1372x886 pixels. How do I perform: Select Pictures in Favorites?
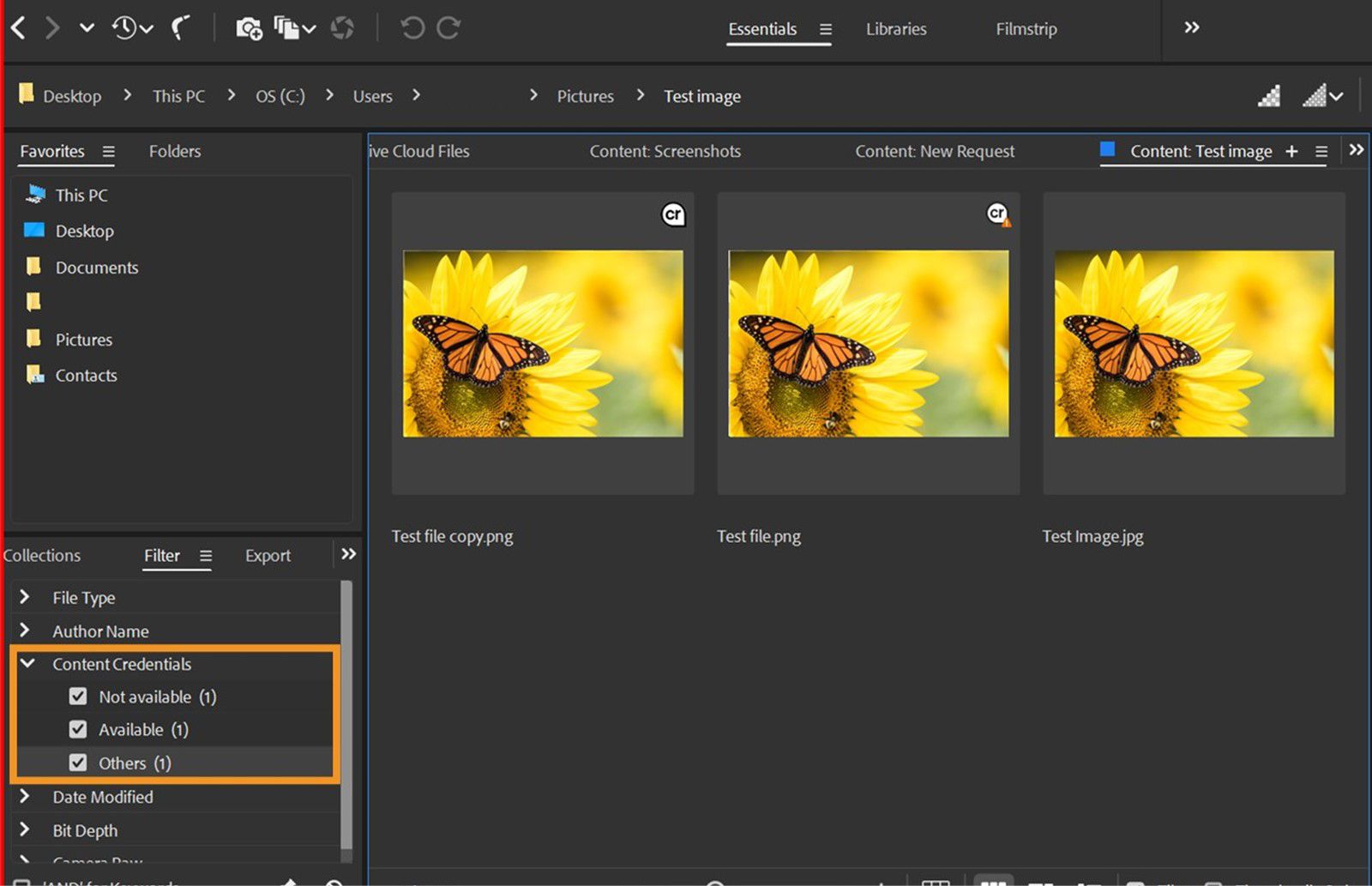click(x=83, y=340)
